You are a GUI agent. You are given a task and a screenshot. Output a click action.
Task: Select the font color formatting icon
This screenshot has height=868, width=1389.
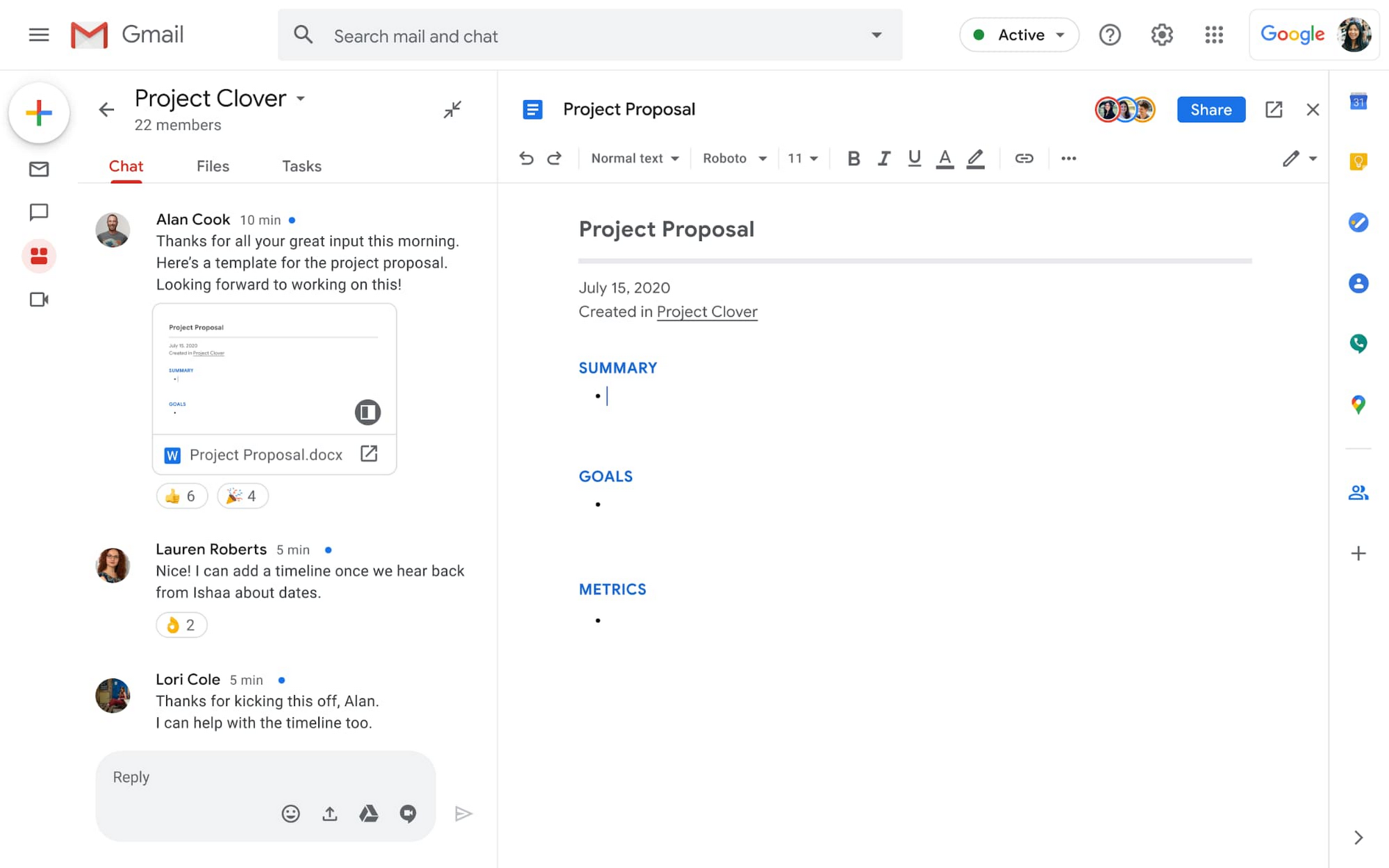pos(945,158)
